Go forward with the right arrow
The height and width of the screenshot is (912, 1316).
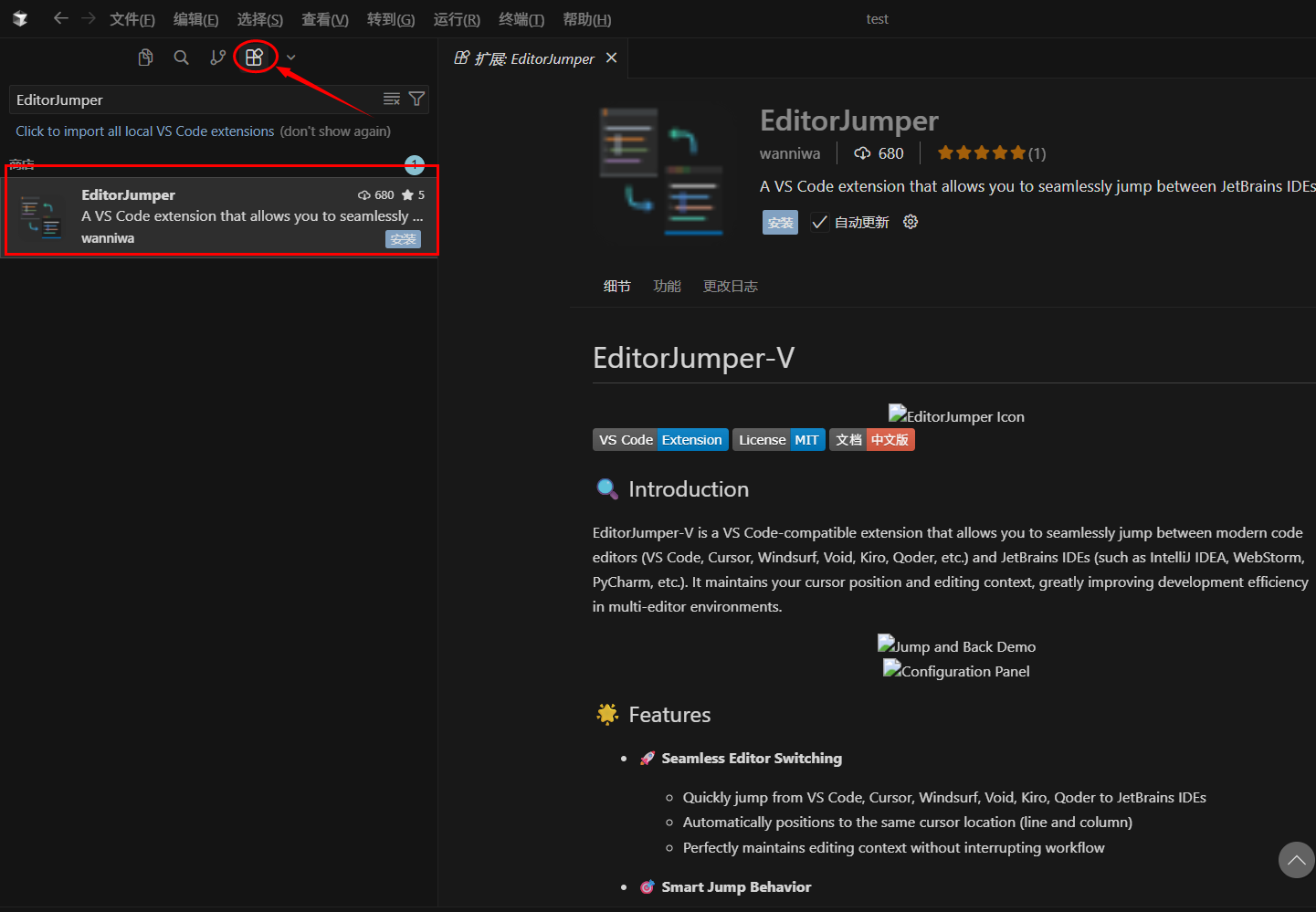[88, 18]
